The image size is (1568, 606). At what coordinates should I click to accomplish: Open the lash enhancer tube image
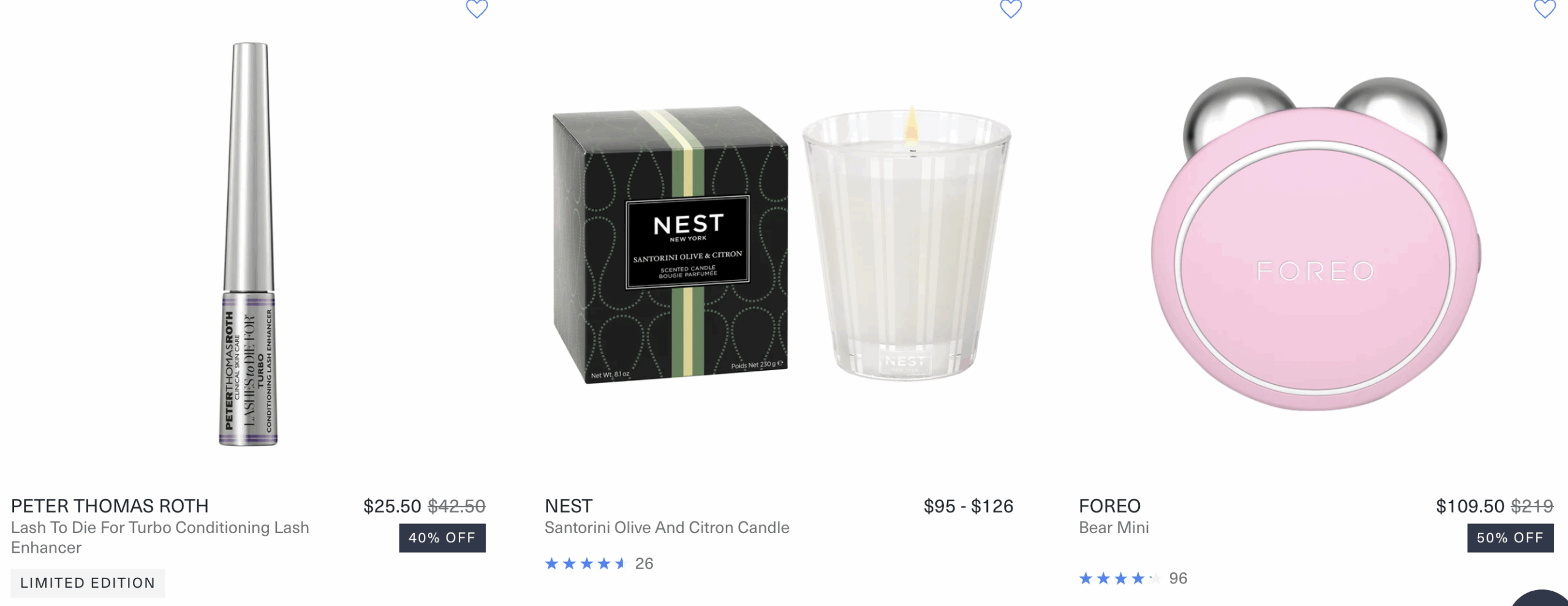click(x=248, y=244)
